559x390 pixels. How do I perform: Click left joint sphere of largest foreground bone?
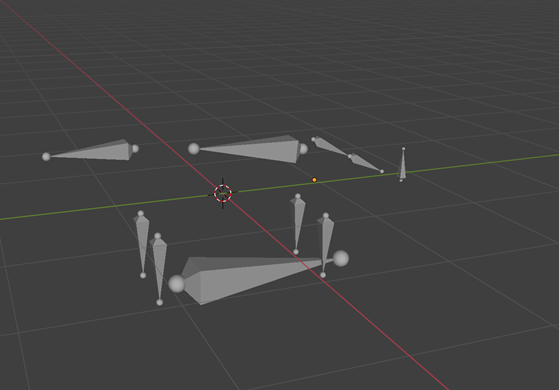point(176,284)
